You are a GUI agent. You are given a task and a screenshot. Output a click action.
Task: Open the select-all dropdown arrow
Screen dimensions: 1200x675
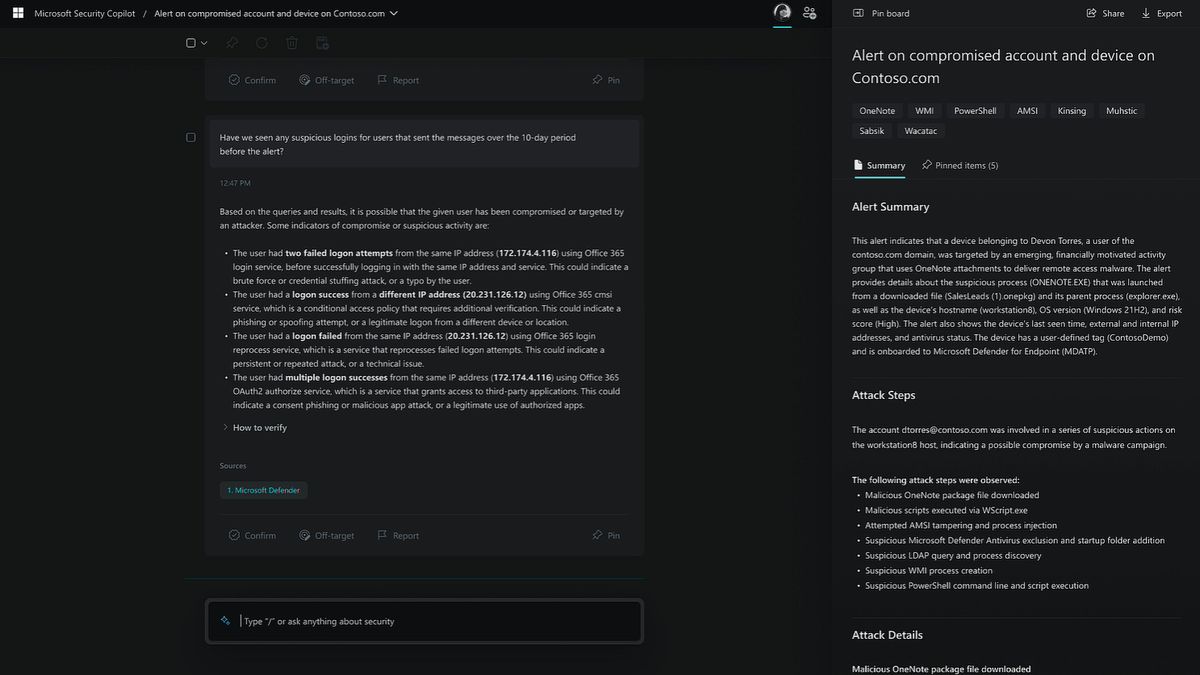tap(204, 43)
